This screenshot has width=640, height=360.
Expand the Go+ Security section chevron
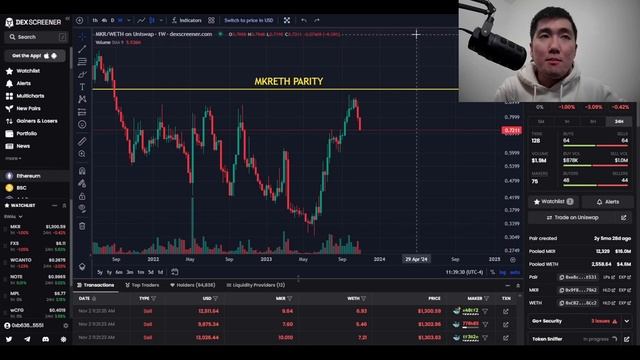[x=627, y=321]
